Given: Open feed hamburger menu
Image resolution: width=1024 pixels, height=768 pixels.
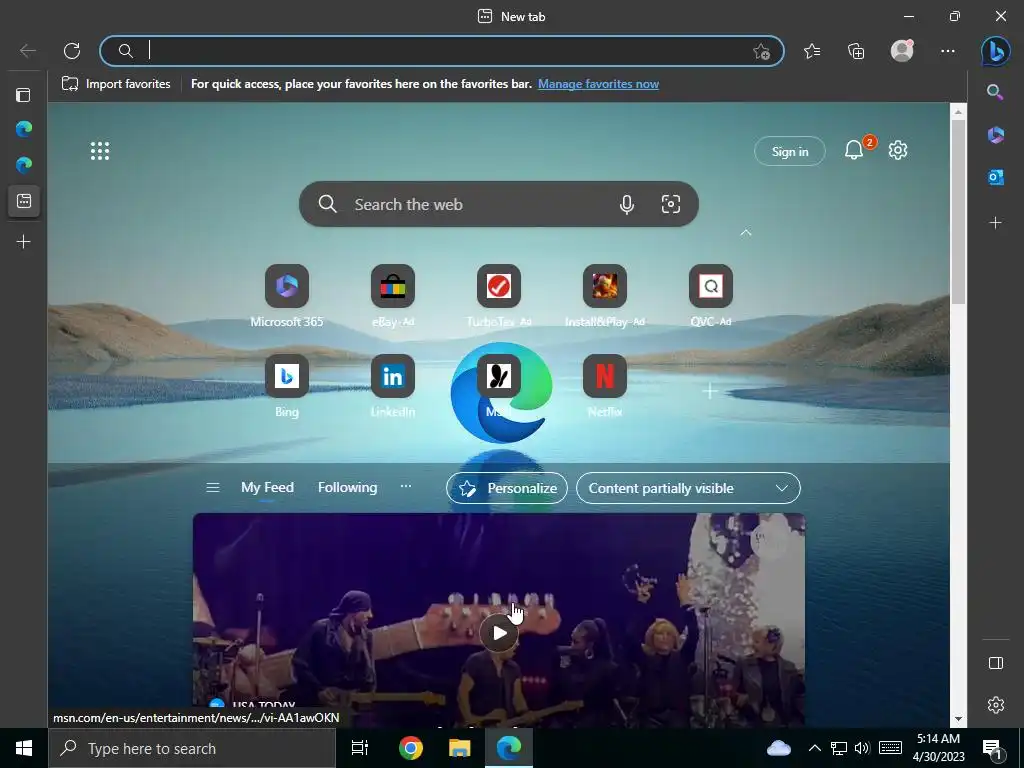Looking at the screenshot, I should (x=212, y=488).
